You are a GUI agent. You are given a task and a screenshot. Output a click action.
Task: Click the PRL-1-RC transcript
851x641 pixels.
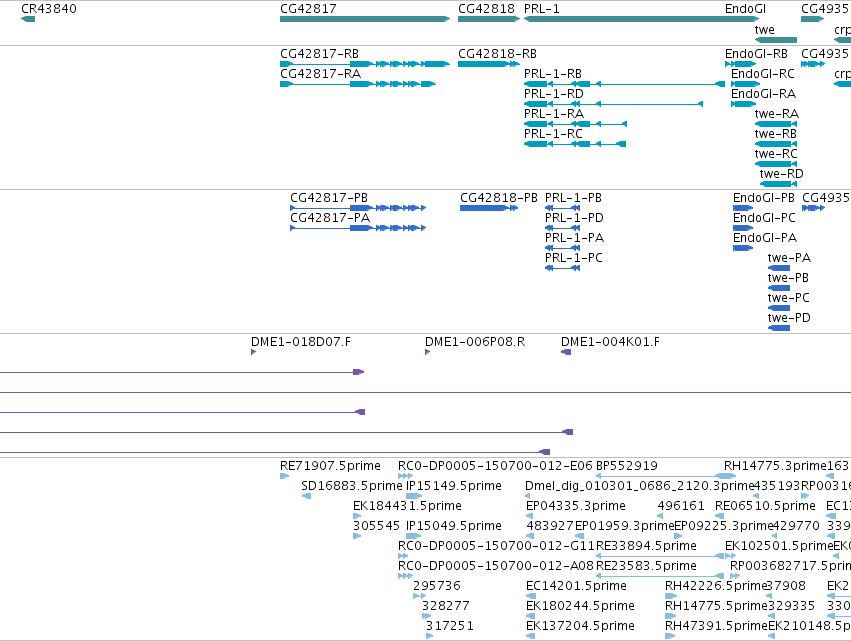click(575, 144)
